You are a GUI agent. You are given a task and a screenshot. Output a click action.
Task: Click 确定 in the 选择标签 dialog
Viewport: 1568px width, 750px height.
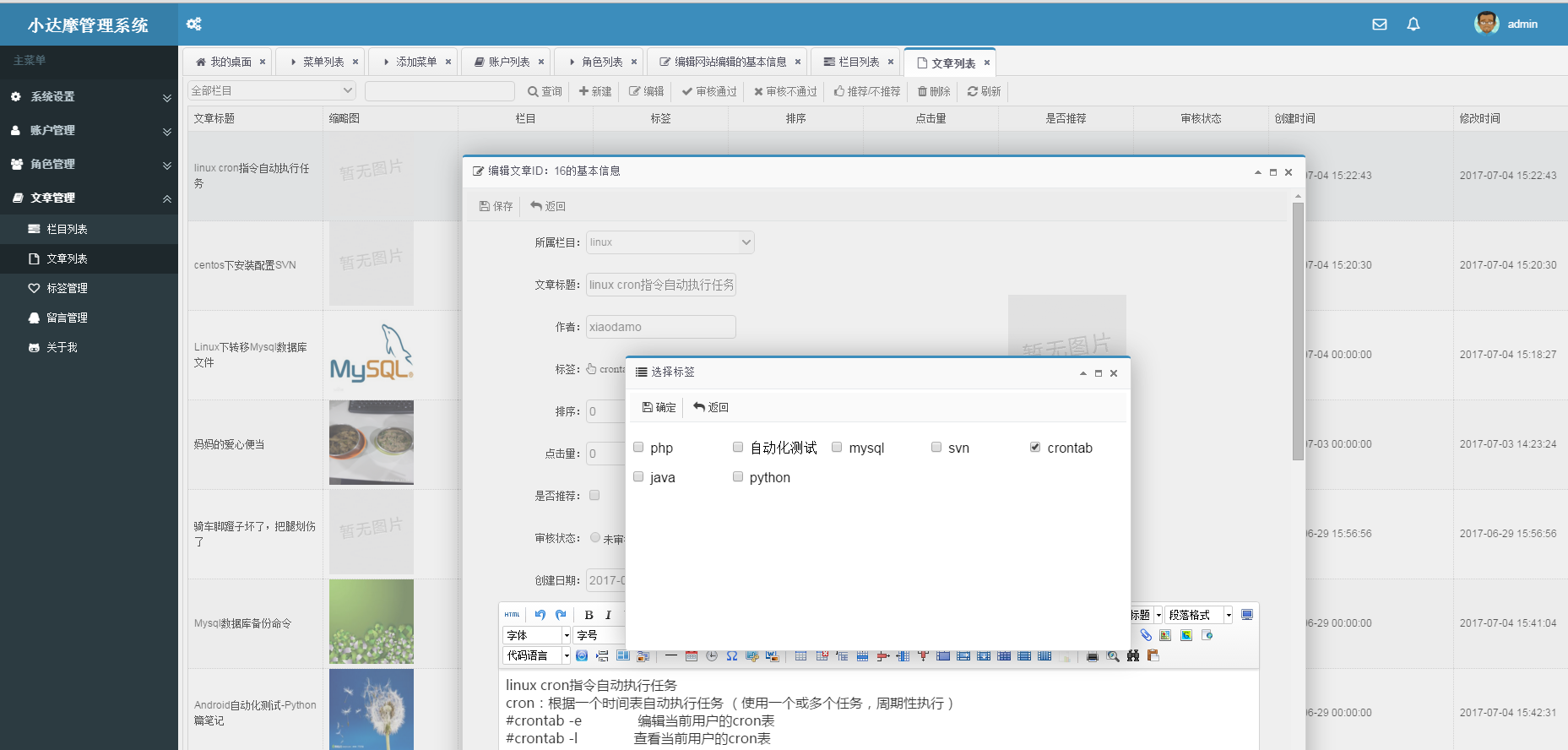click(x=659, y=407)
